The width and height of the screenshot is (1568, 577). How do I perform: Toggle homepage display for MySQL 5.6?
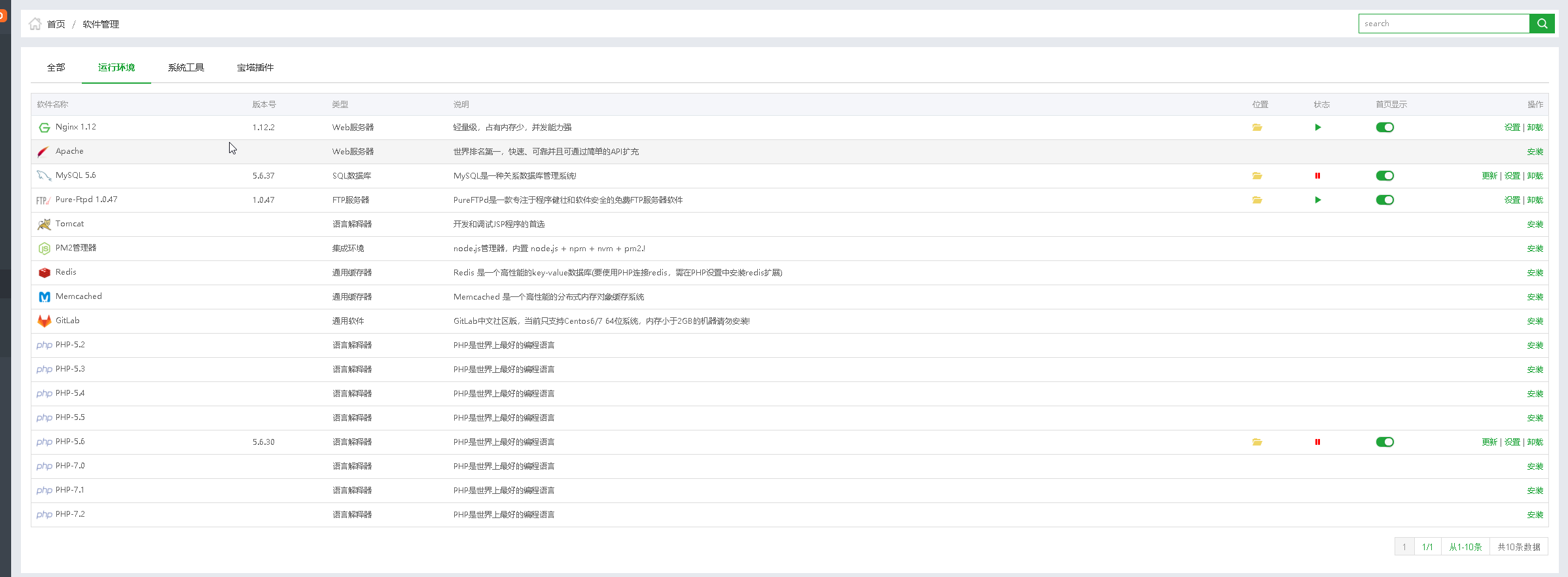1385,176
